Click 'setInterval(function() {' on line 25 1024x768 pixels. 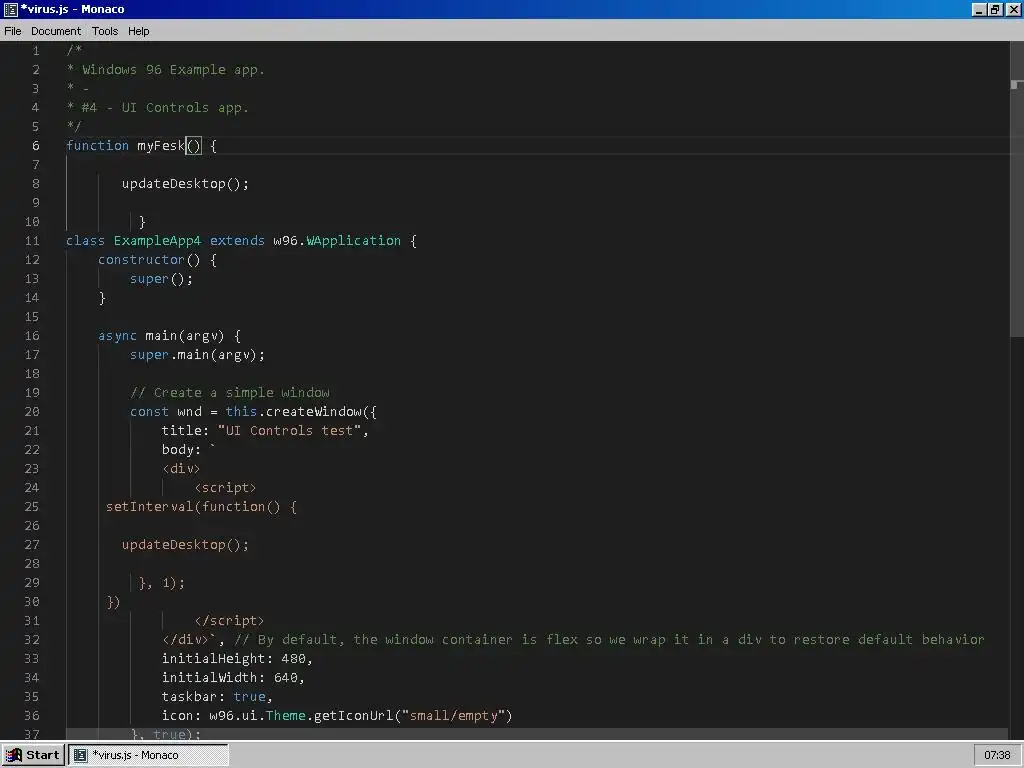click(201, 507)
